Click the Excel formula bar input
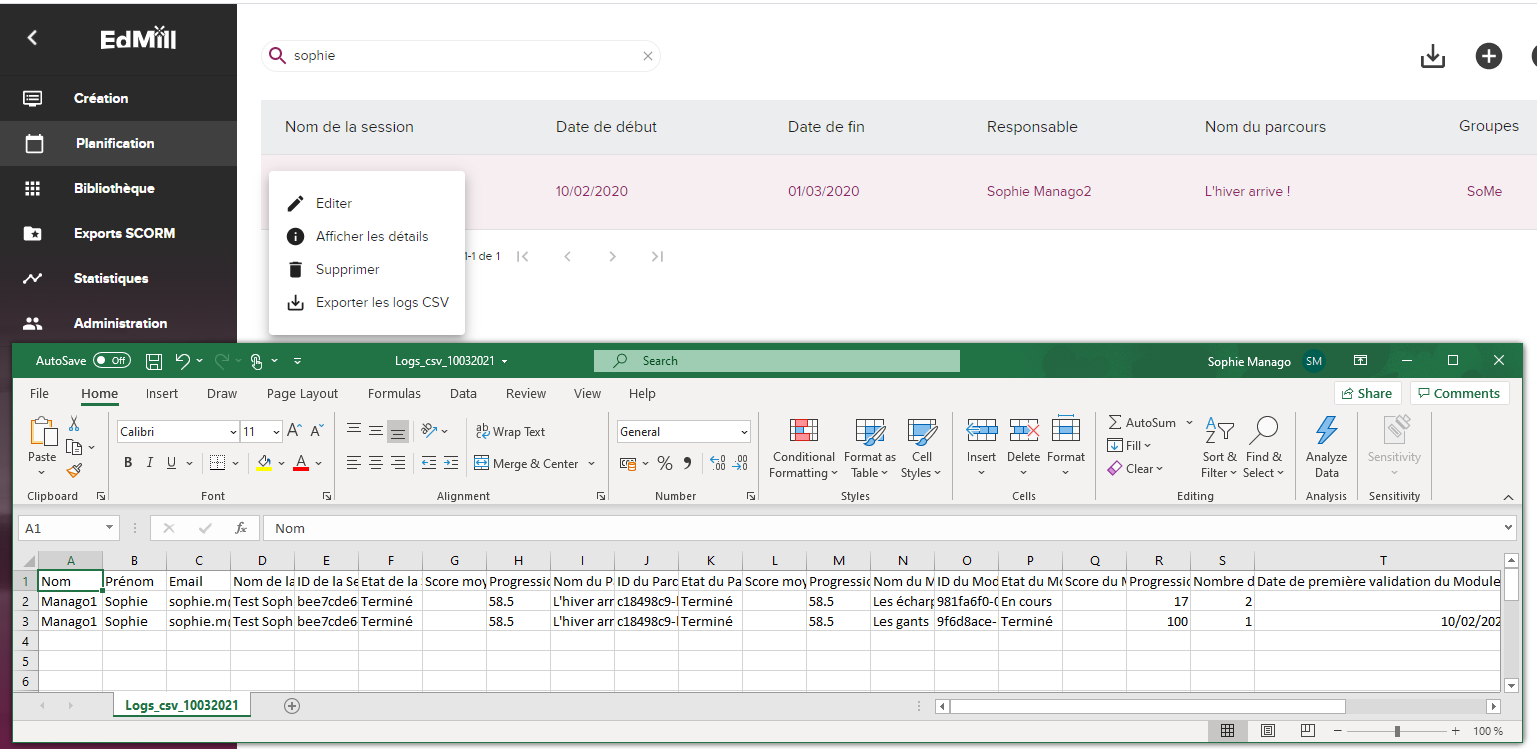The width and height of the screenshot is (1537, 749). [882, 528]
